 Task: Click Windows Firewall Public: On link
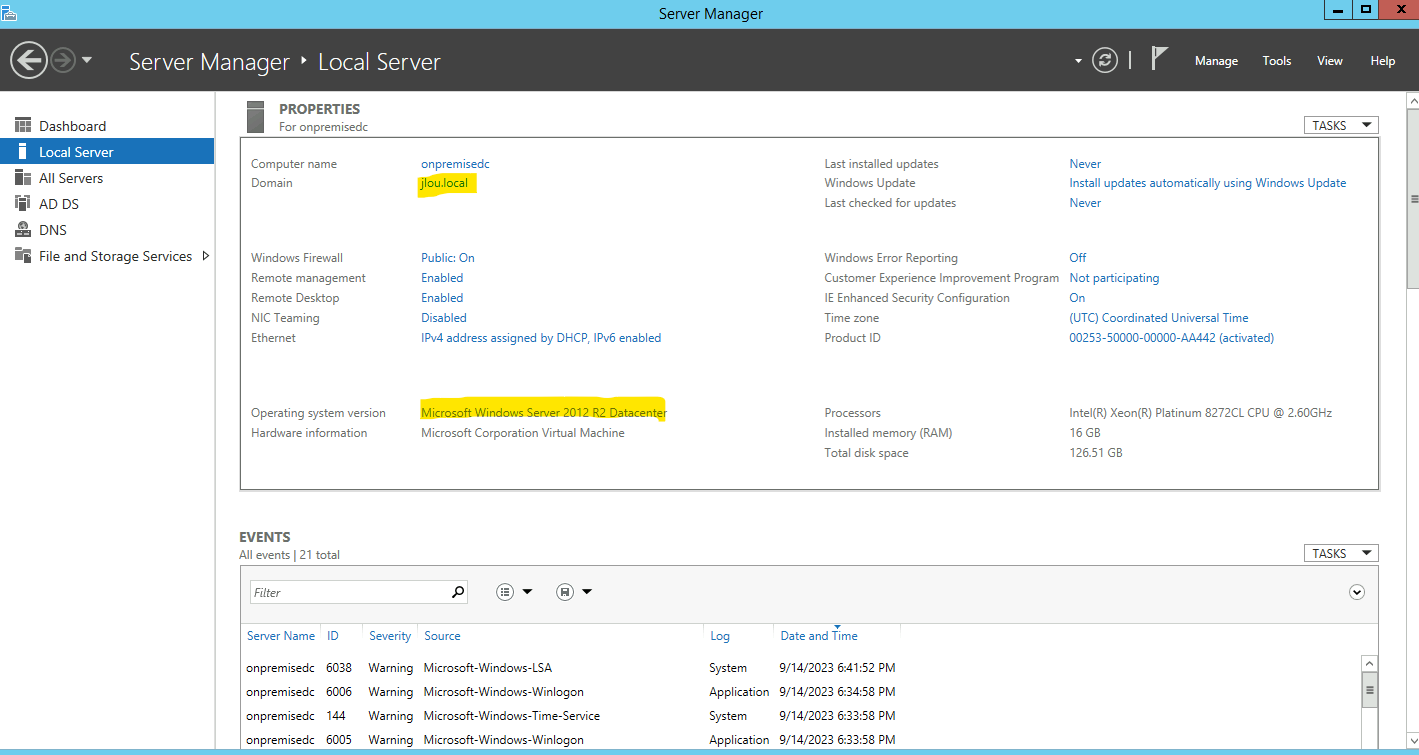(x=448, y=258)
